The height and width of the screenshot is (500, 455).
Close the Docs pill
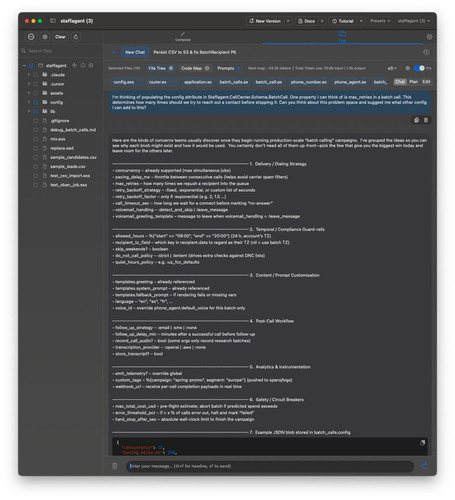point(322,21)
